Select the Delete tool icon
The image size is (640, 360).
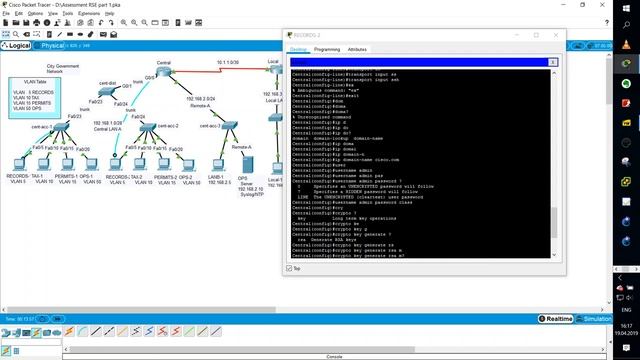27,34
